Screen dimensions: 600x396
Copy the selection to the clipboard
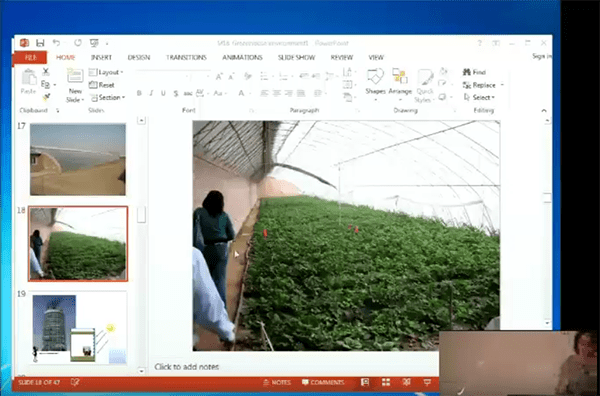(x=46, y=84)
